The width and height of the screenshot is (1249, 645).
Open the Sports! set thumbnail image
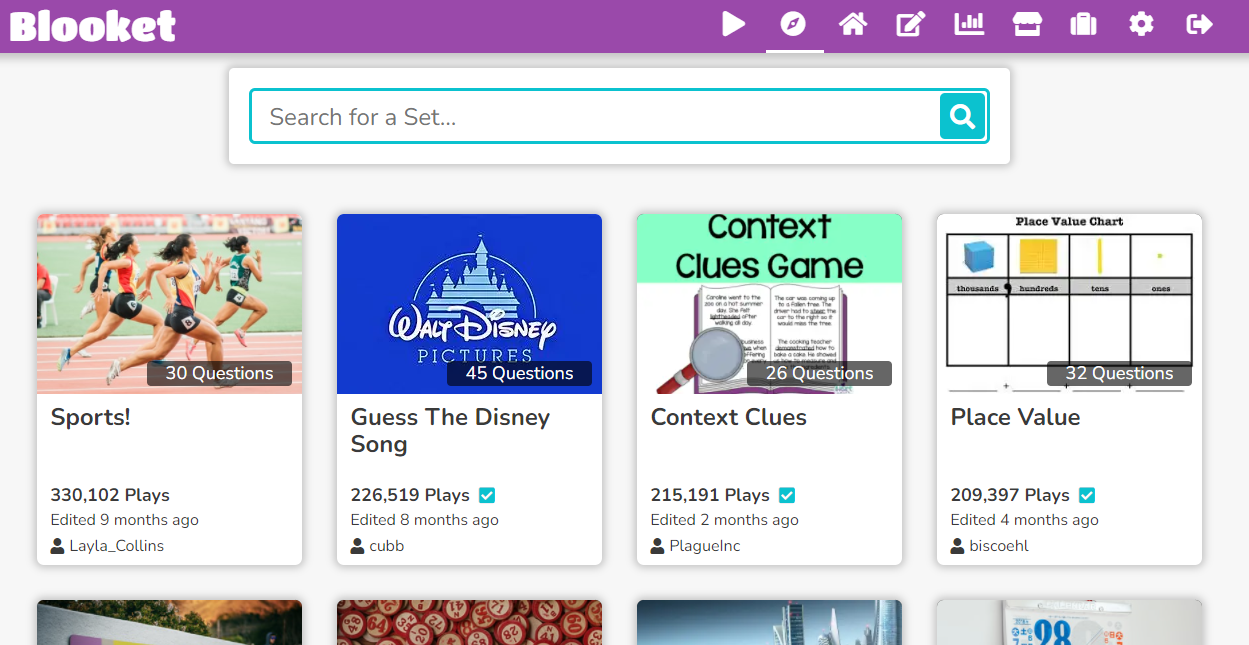click(x=169, y=303)
